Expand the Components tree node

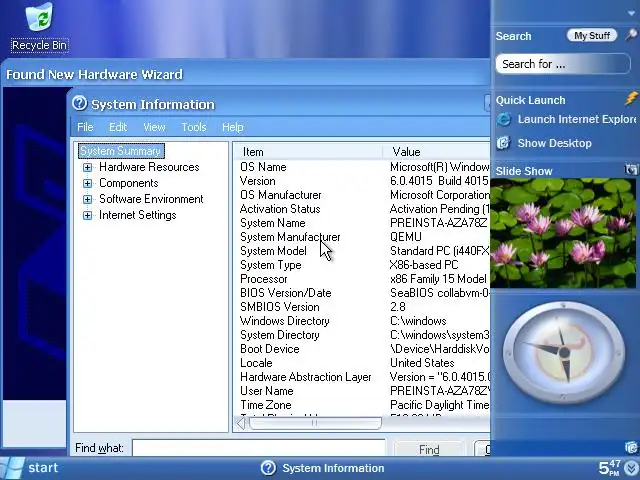coord(87,183)
